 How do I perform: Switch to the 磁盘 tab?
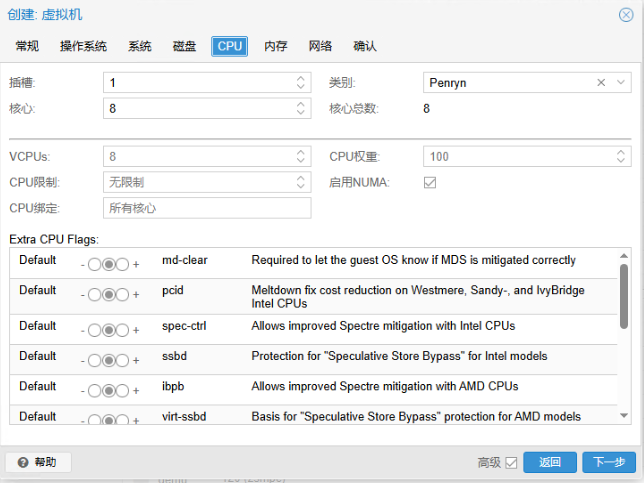184,46
